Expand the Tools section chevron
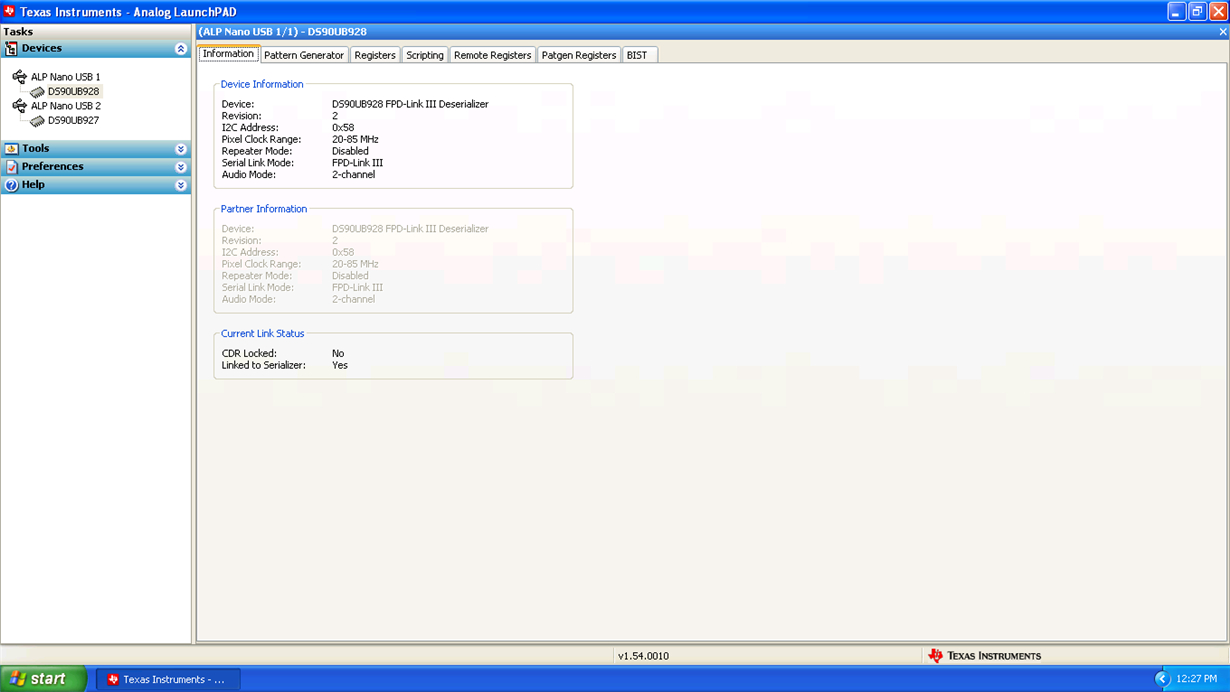Image resolution: width=1230 pixels, height=692 pixels. 181,148
